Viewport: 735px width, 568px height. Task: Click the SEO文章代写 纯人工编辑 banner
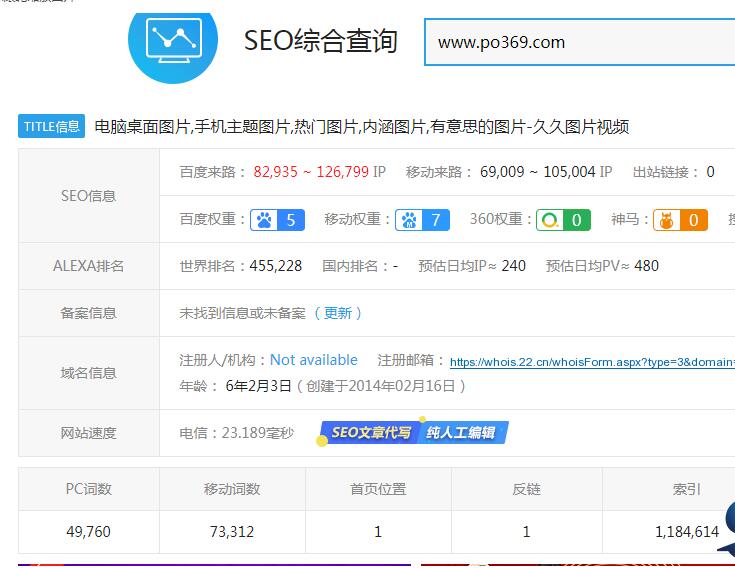tap(412, 433)
